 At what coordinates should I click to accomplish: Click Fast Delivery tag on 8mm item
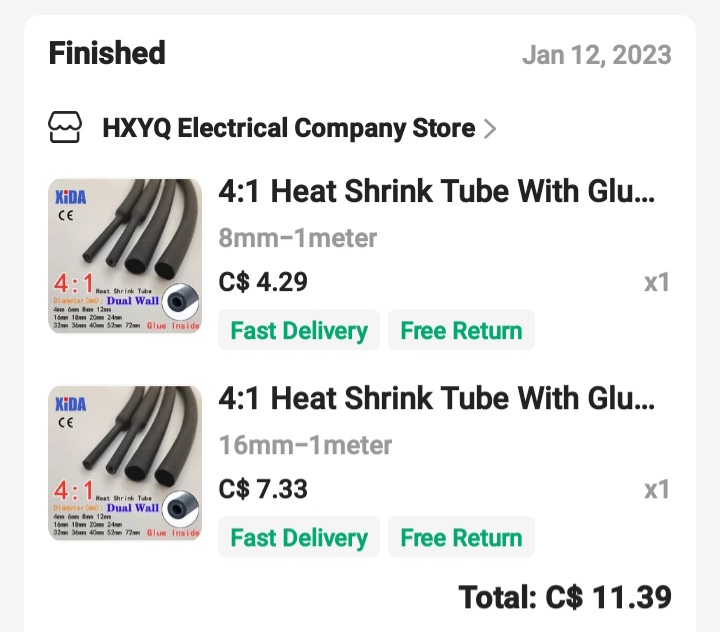tap(299, 331)
